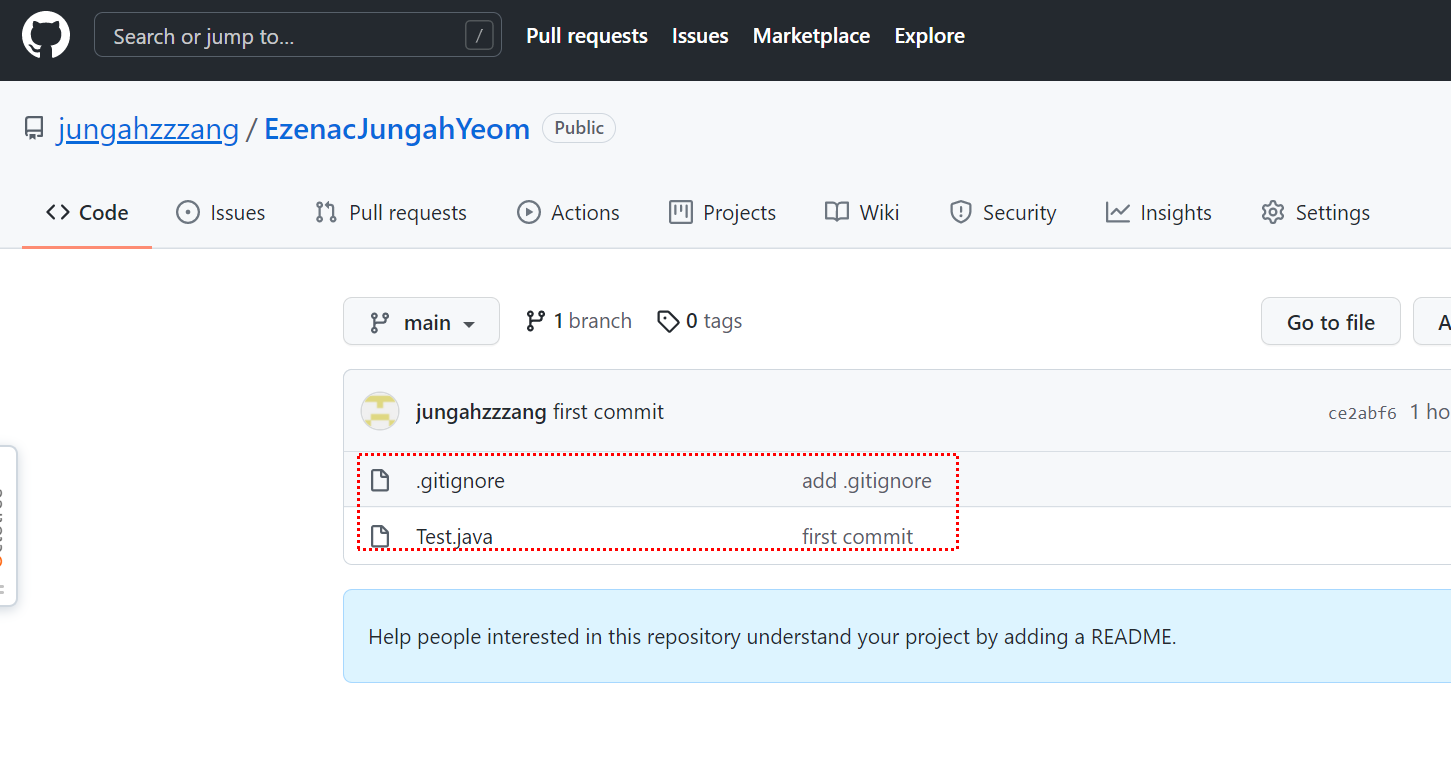Click the slash shortcut key icon

point(479,37)
